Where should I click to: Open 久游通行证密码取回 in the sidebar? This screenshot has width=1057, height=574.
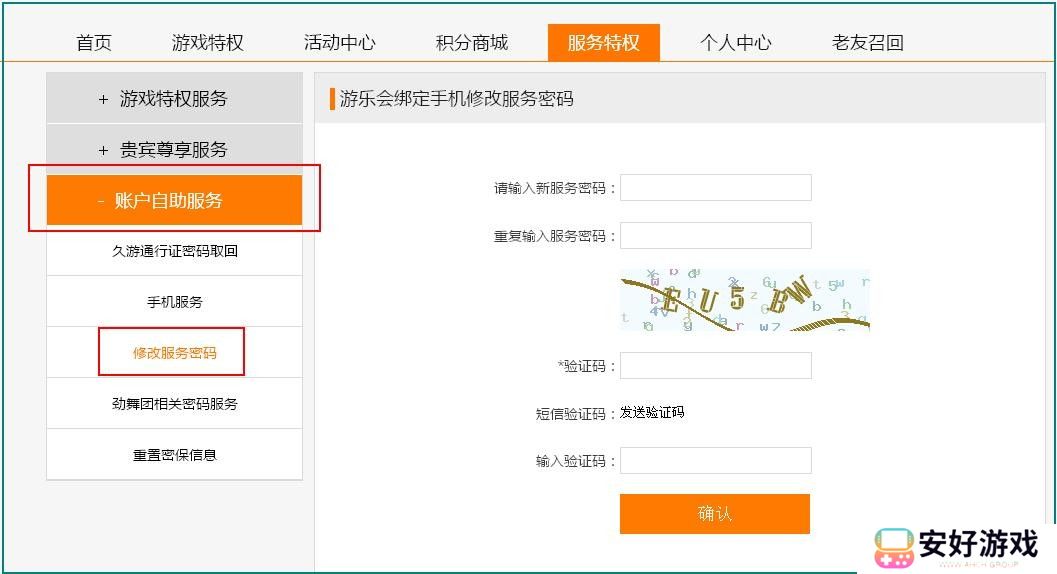[x=174, y=251]
